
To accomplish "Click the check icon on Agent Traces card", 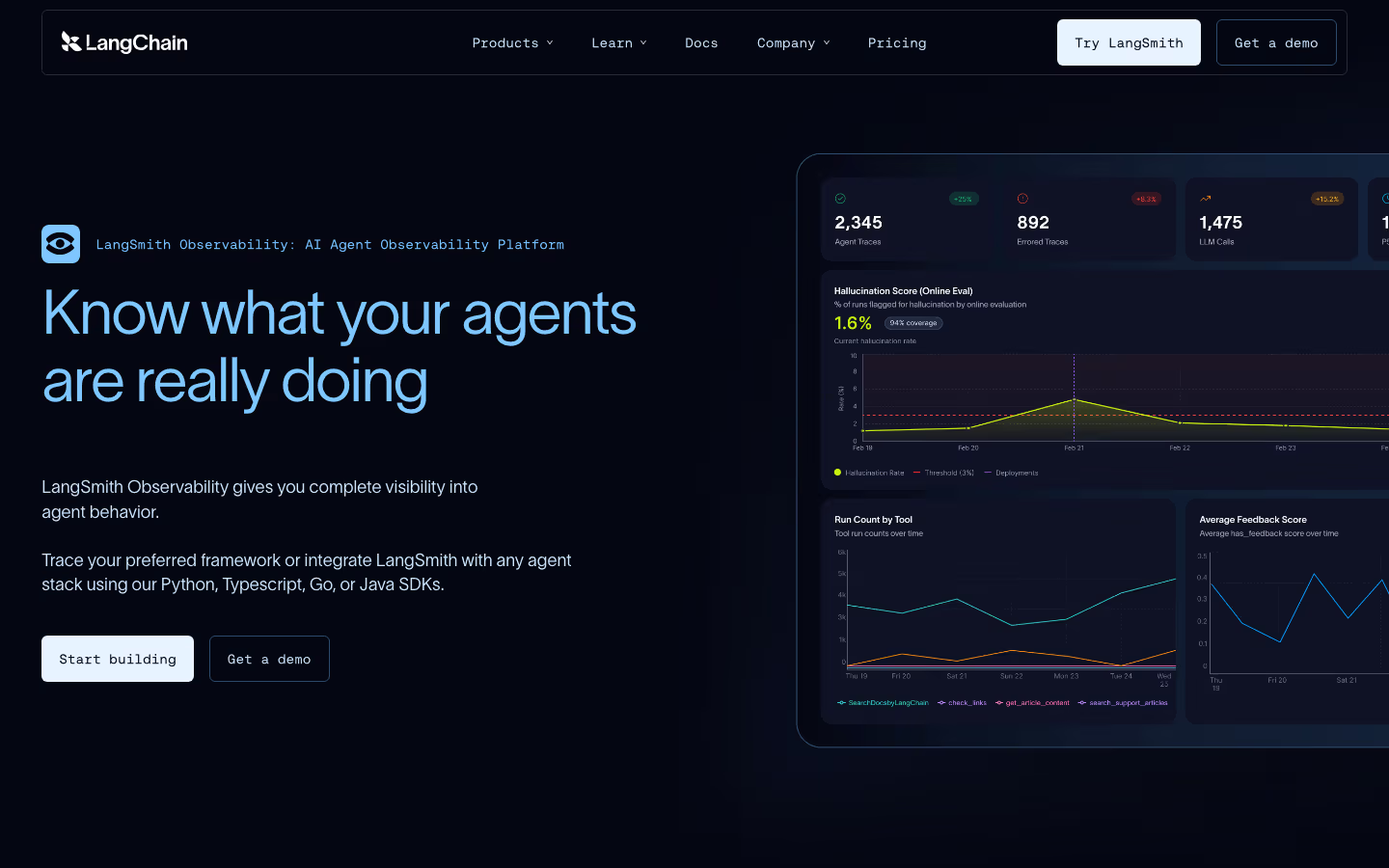I will click(840, 199).
